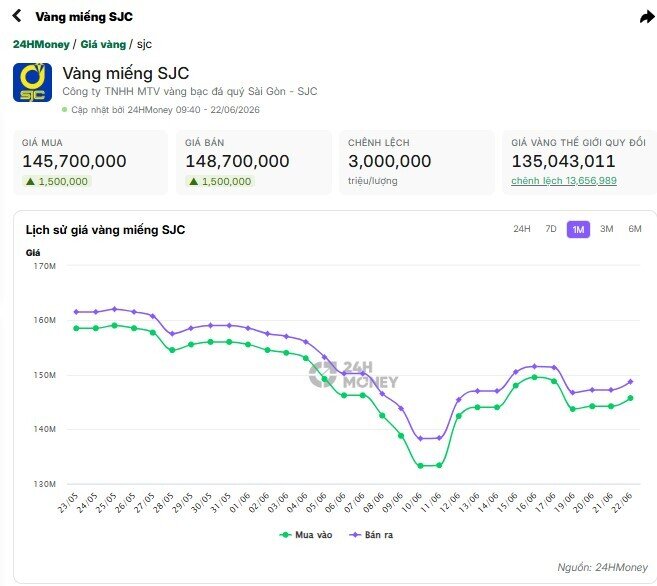Click the Lịch sử giá vàng miếng SJC heading
This screenshot has width=657, height=586.
pyautogui.click(x=105, y=230)
